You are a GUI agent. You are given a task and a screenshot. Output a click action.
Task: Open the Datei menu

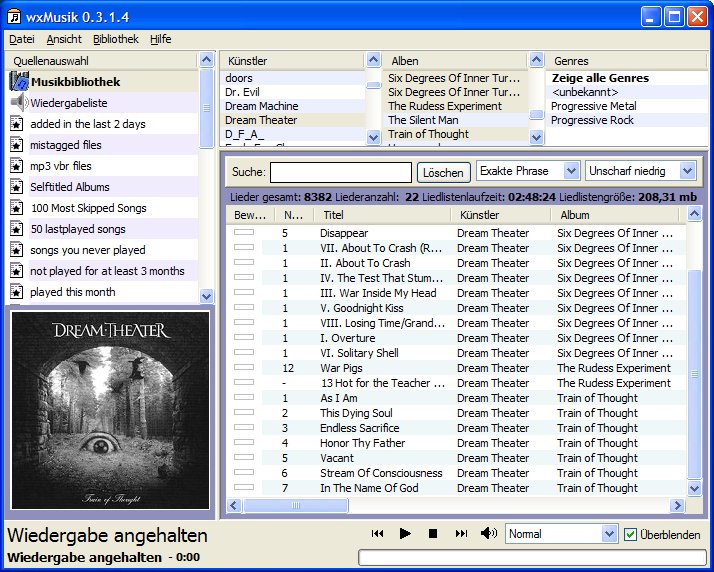pos(22,39)
